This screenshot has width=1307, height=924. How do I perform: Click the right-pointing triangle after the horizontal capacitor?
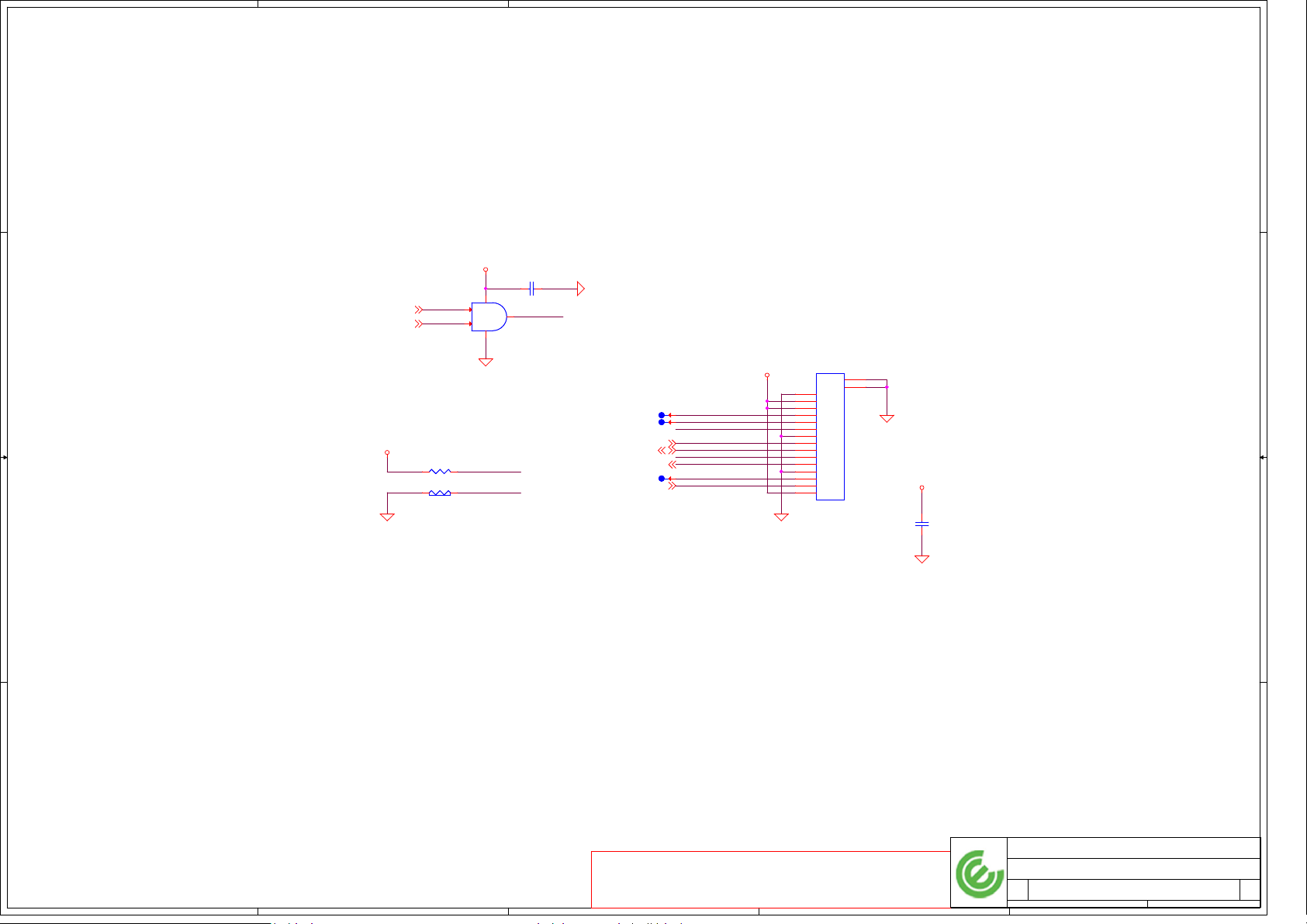point(581,289)
